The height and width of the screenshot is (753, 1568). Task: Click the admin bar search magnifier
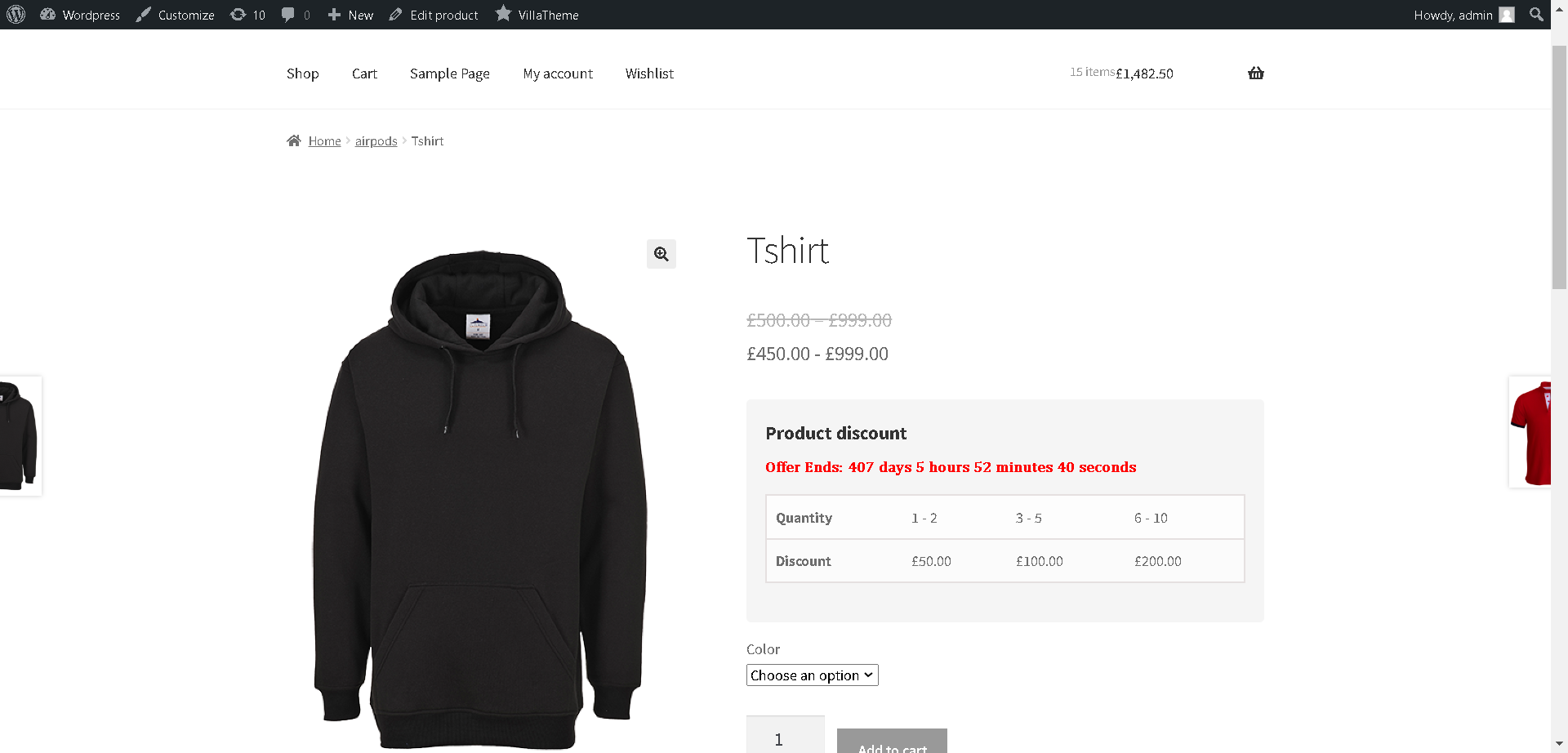pos(1536,15)
